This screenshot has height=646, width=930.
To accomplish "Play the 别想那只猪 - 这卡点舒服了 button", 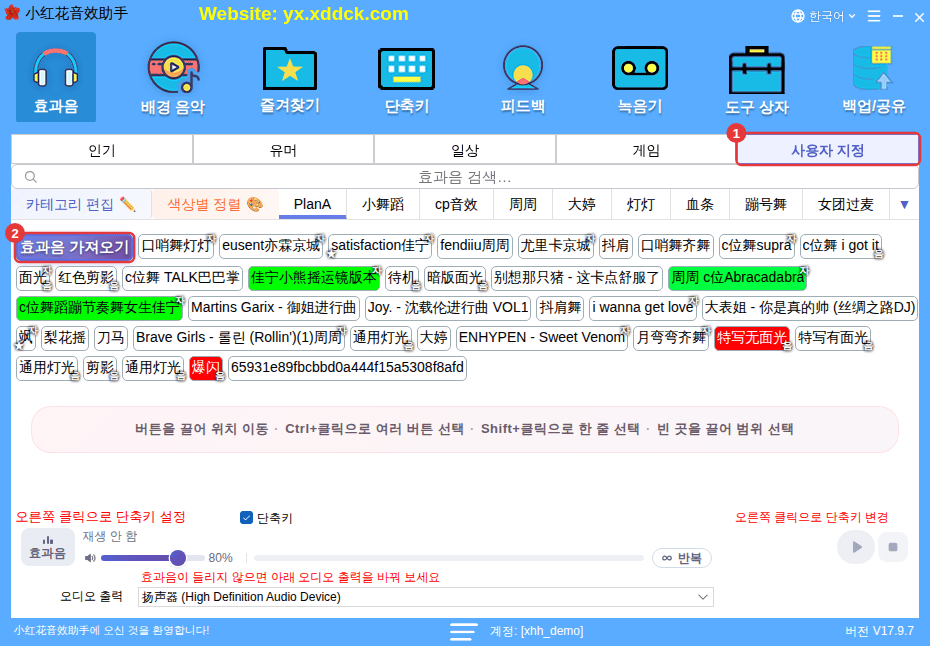I will point(577,278).
